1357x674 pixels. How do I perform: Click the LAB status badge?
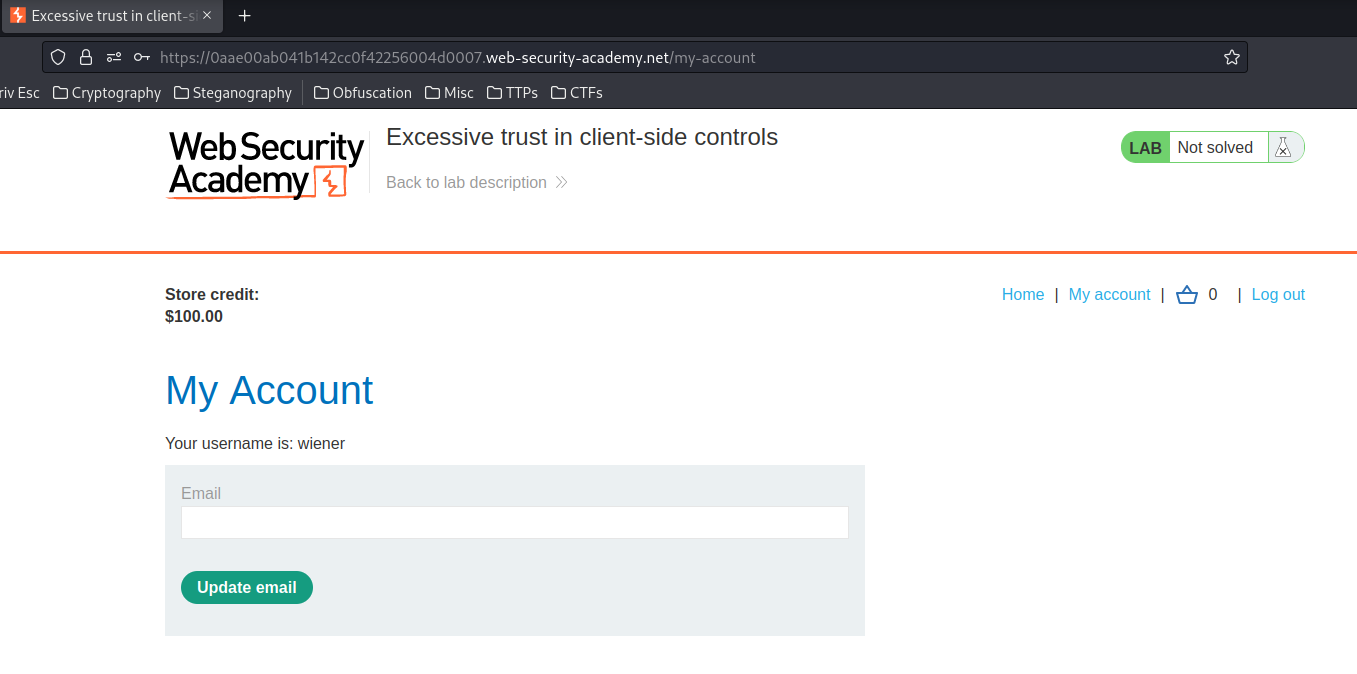coord(1145,148)
